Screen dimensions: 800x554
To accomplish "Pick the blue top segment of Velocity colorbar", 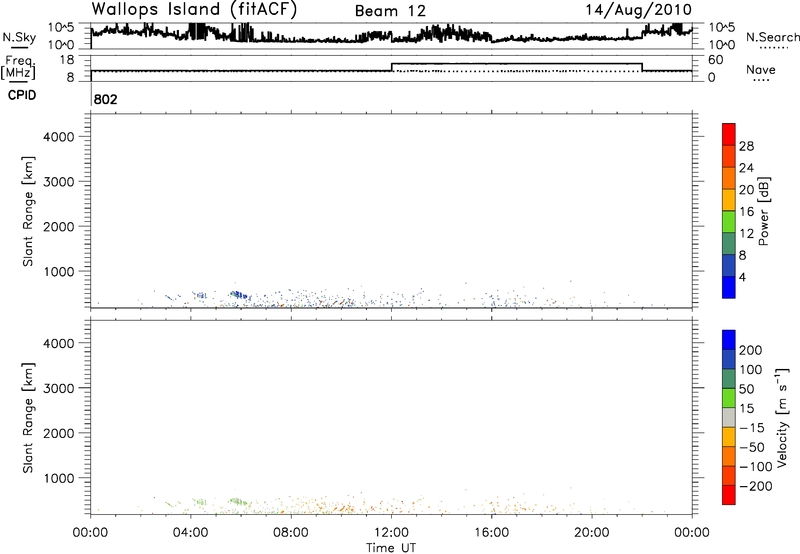I will point(729,340).
